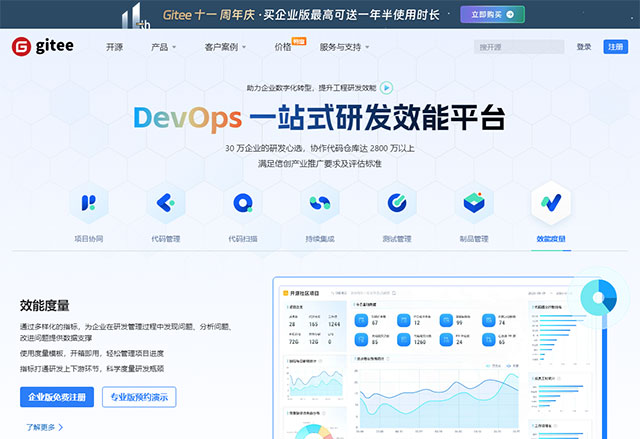Follow the 了解更多 link
The width and height of the screenshot is (640, 439).
click(x=42, y=427)
